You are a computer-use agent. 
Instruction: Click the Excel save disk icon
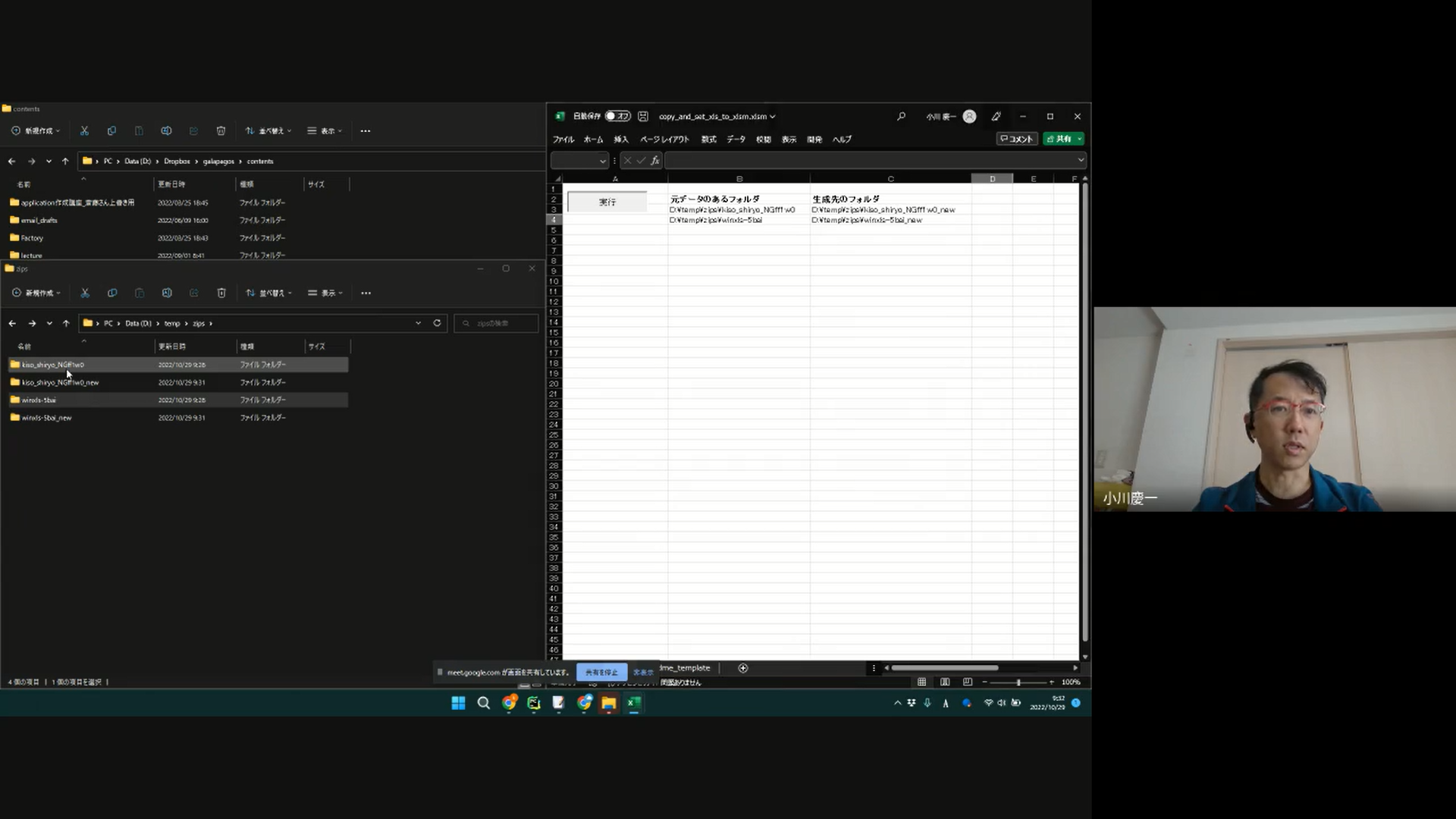click(x=643, y=116)
